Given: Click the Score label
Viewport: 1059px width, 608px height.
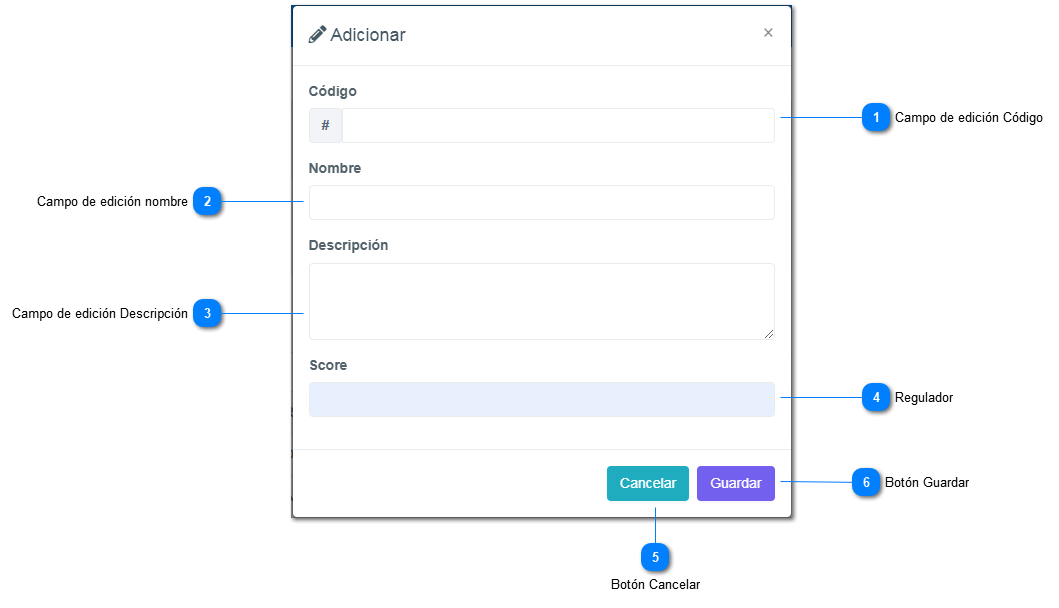Looking at the screenshot, I should tap(328, 365).
